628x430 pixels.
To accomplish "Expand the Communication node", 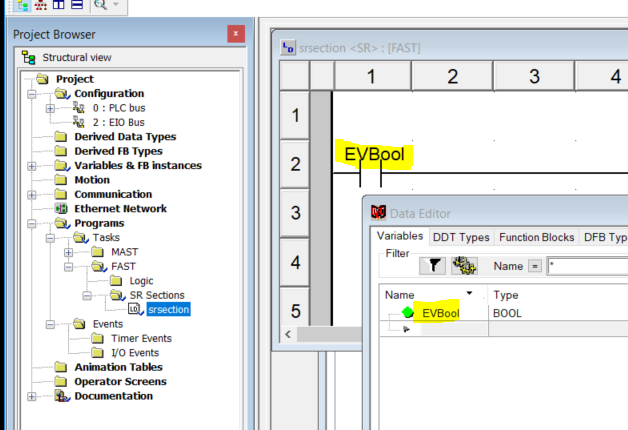I will tap(32, 195).
